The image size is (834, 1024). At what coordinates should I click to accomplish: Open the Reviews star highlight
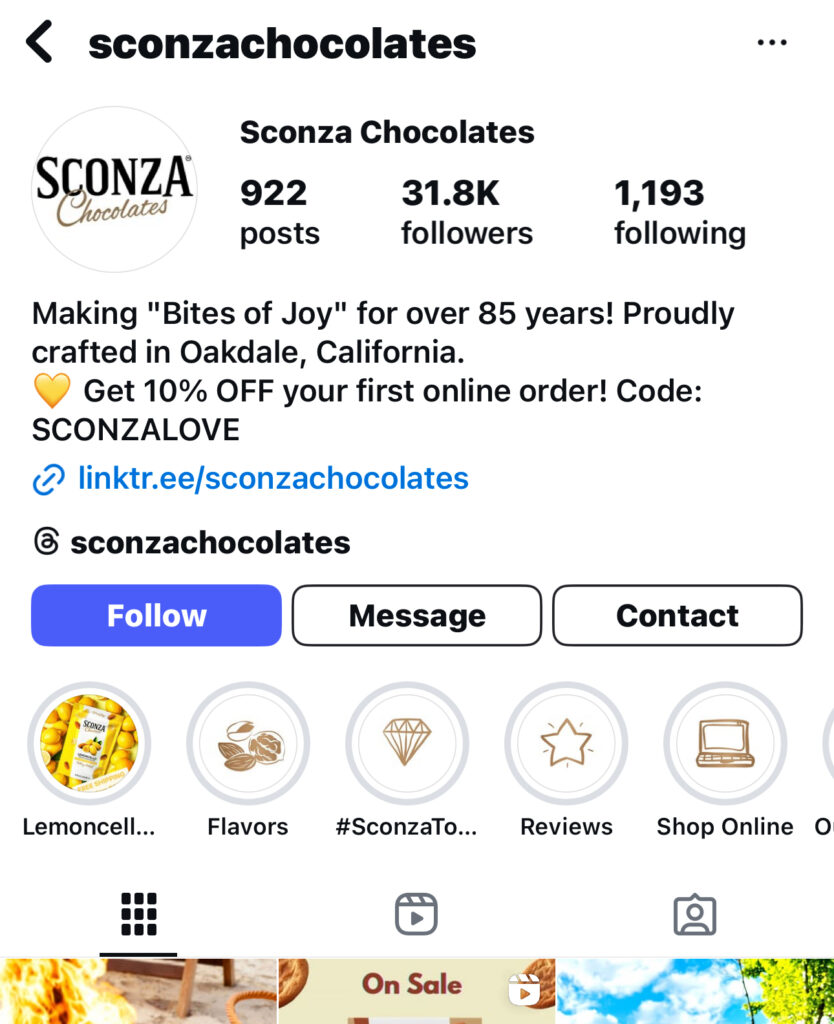pyautogui.click(x=566, y=744)
